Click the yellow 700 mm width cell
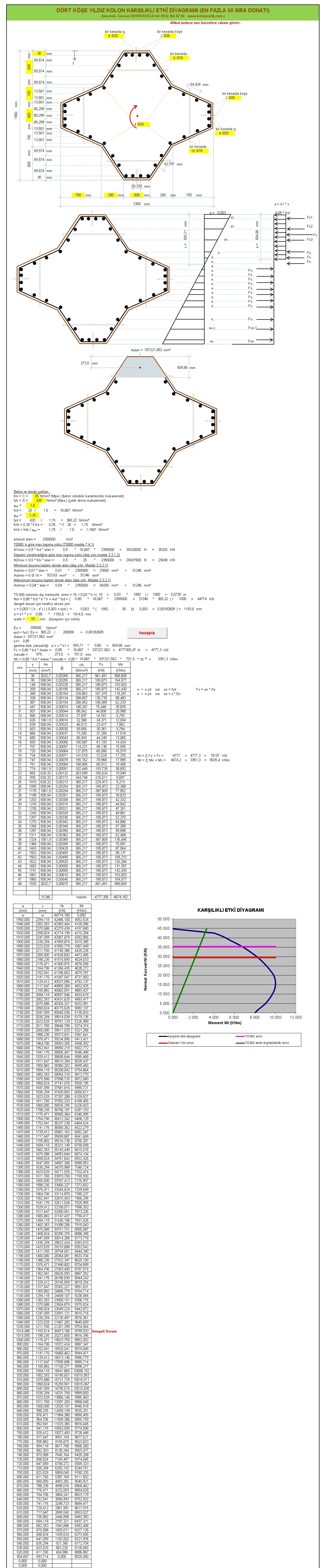326x1568 pixels. click(x=78, y=195)
